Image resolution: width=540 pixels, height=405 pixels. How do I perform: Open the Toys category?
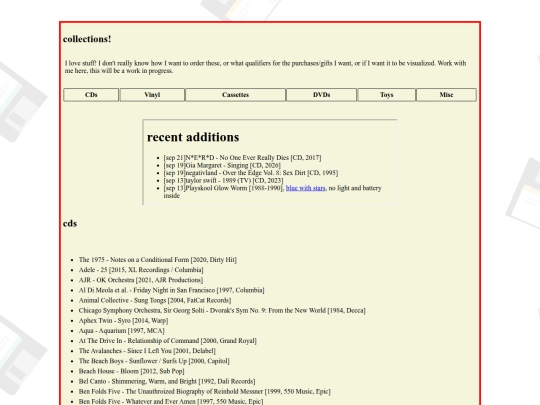coord(386,95)
